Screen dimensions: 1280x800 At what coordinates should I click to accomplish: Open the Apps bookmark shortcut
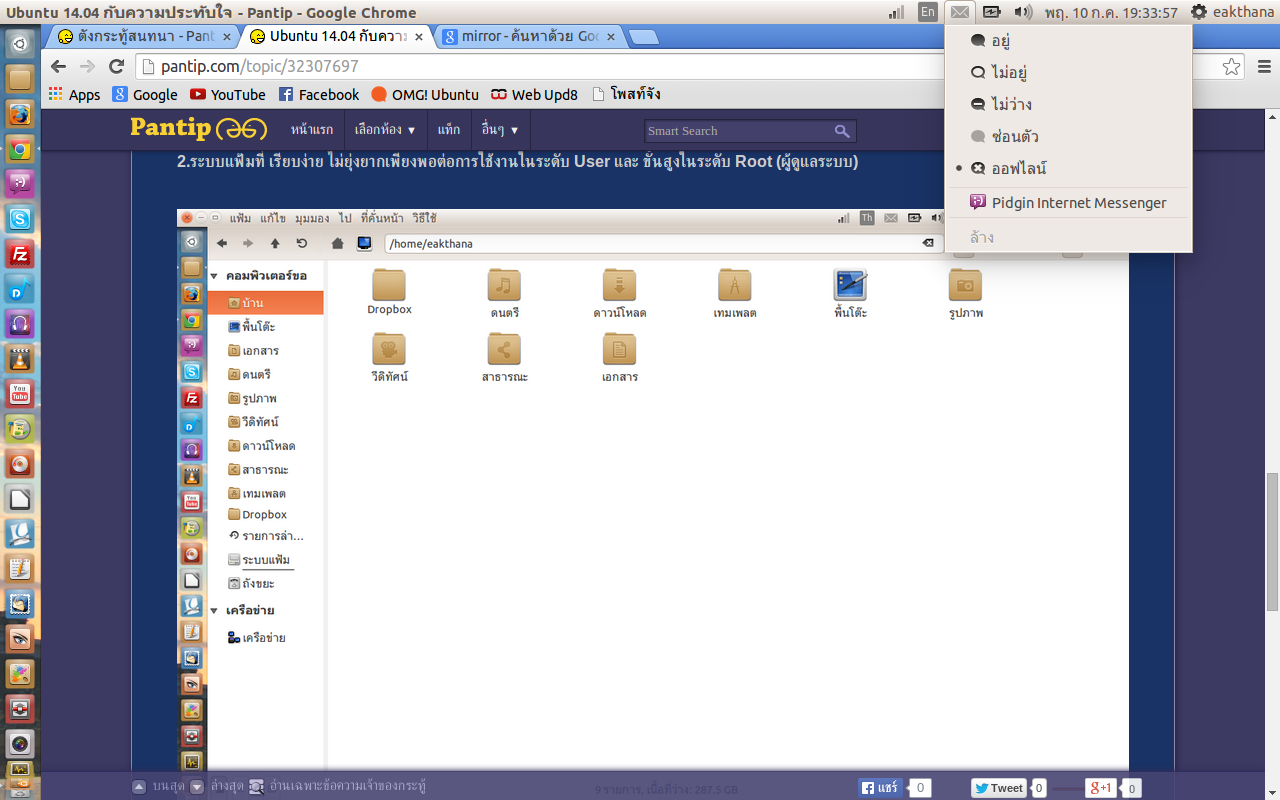[x=74, y=94]
